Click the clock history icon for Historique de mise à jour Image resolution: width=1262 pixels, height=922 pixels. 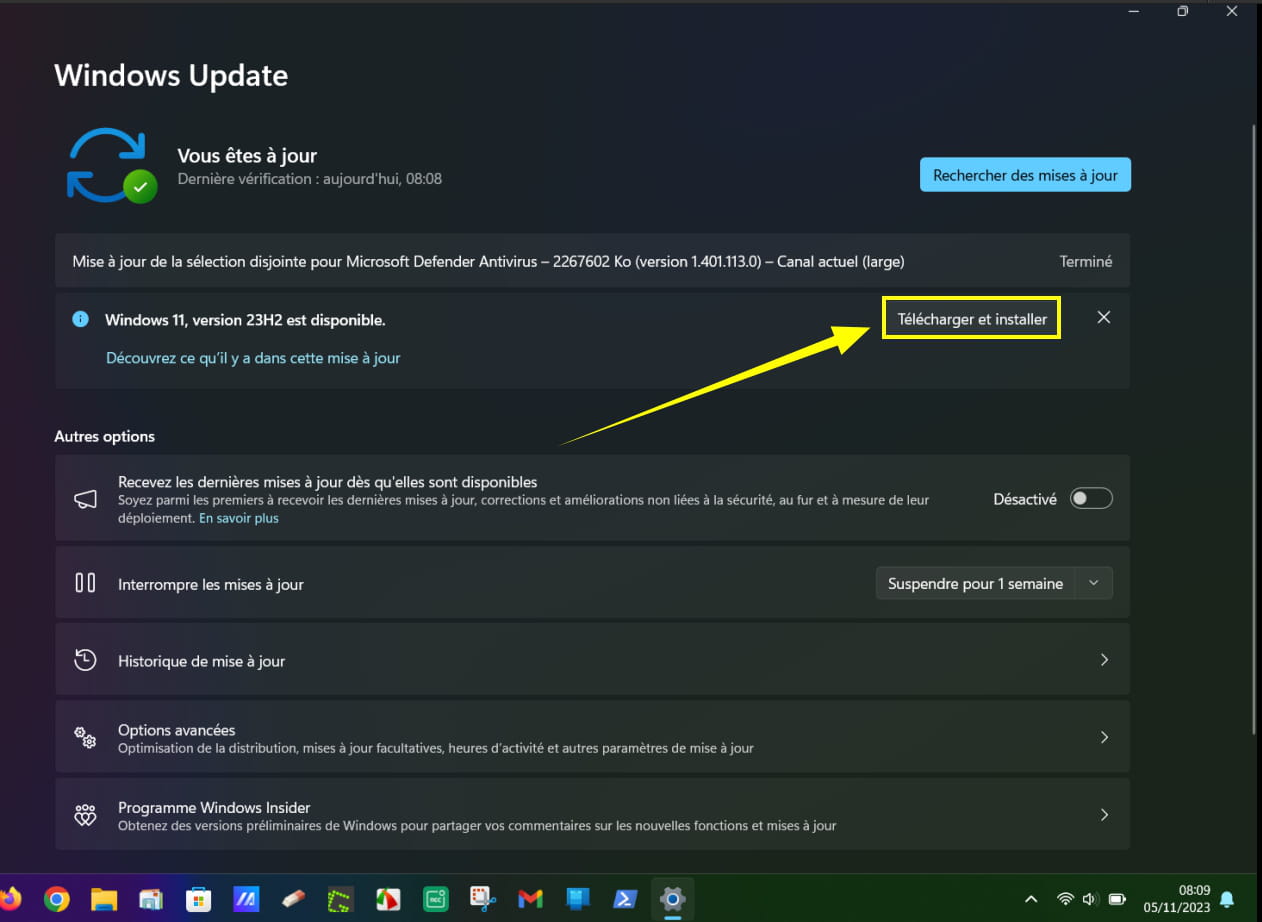[x=86, y=660]
